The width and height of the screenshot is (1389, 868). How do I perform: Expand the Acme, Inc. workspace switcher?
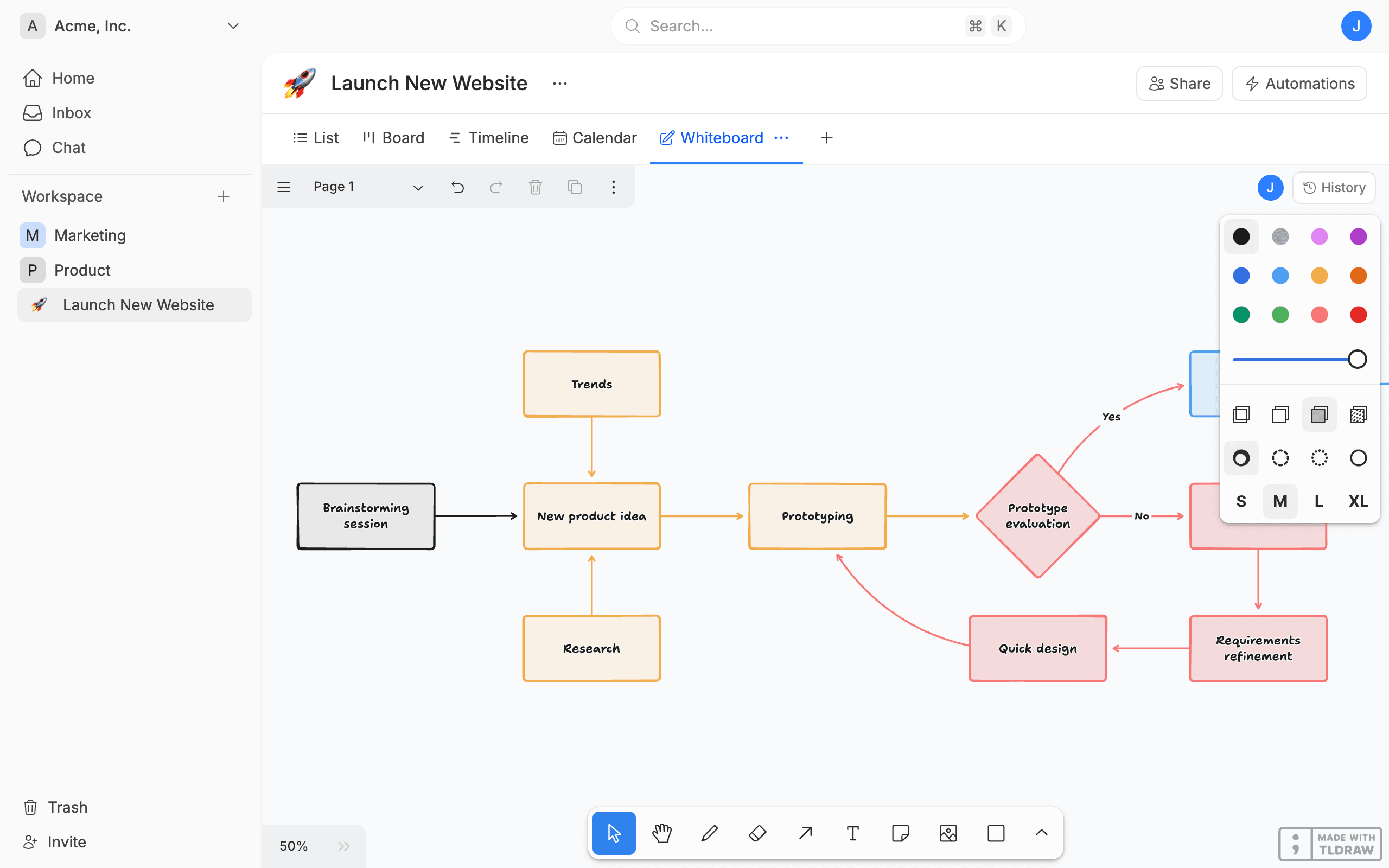pyautogui.click(x=233, y=27)
